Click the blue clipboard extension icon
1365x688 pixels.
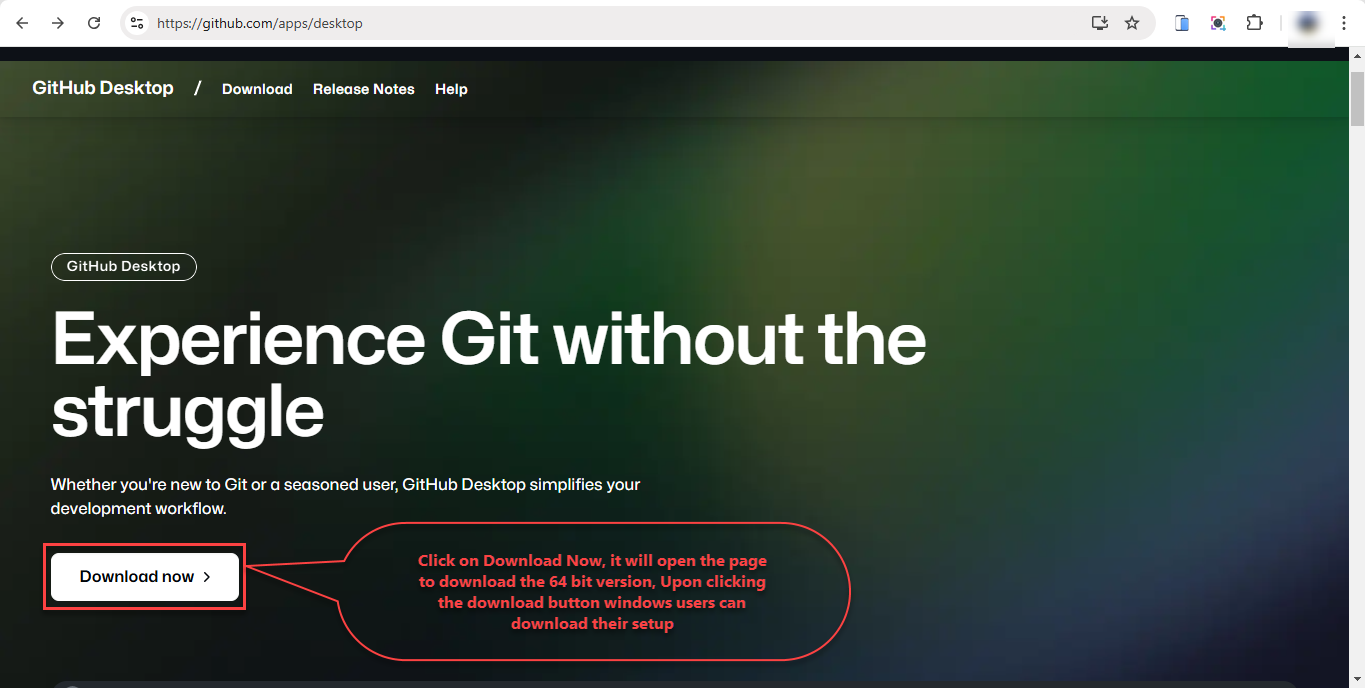click(x=1181, y=22)
